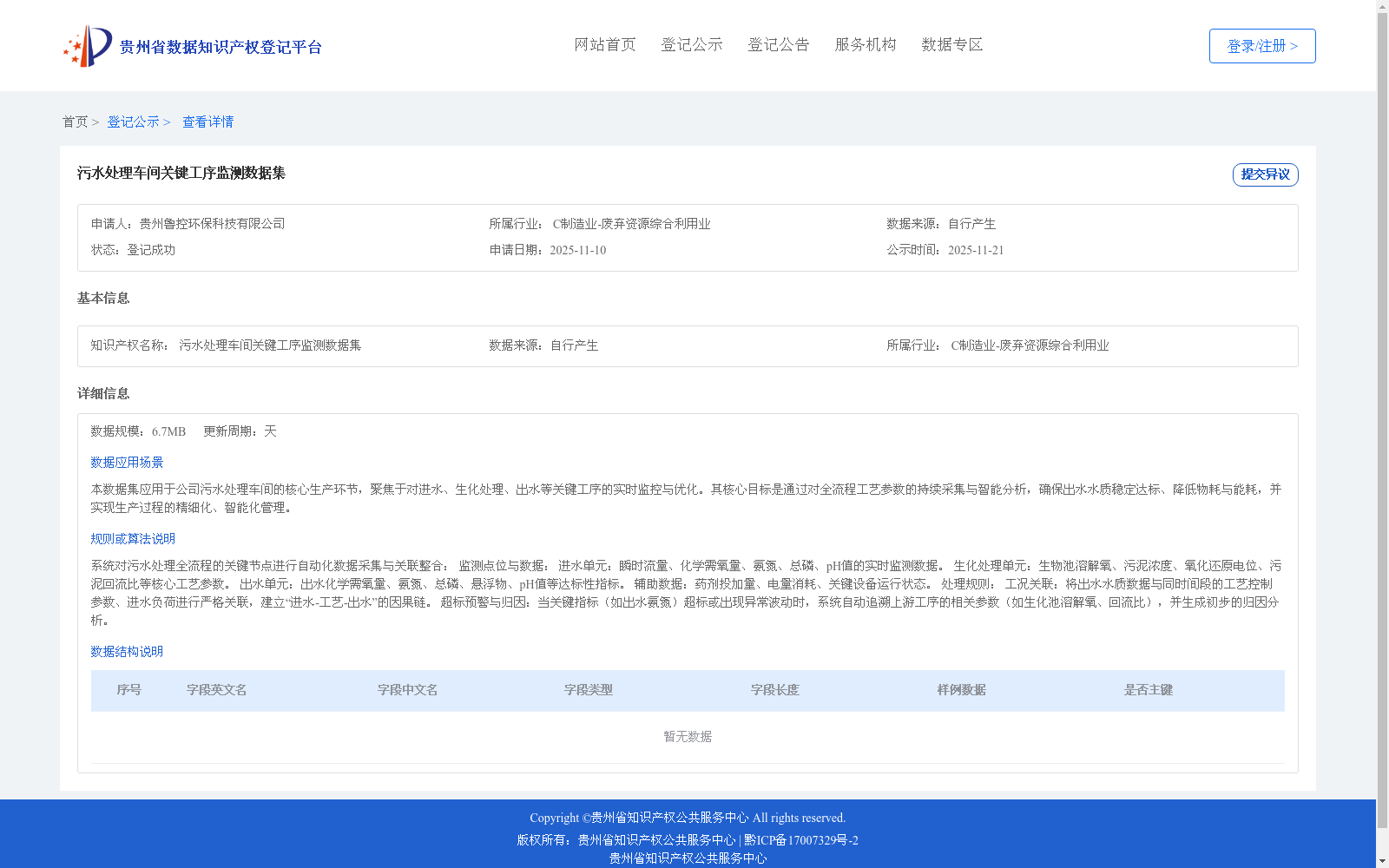Click the 数据应用场景 heading
Viewport: 1389px width, 868px height.
pos(127,463)
